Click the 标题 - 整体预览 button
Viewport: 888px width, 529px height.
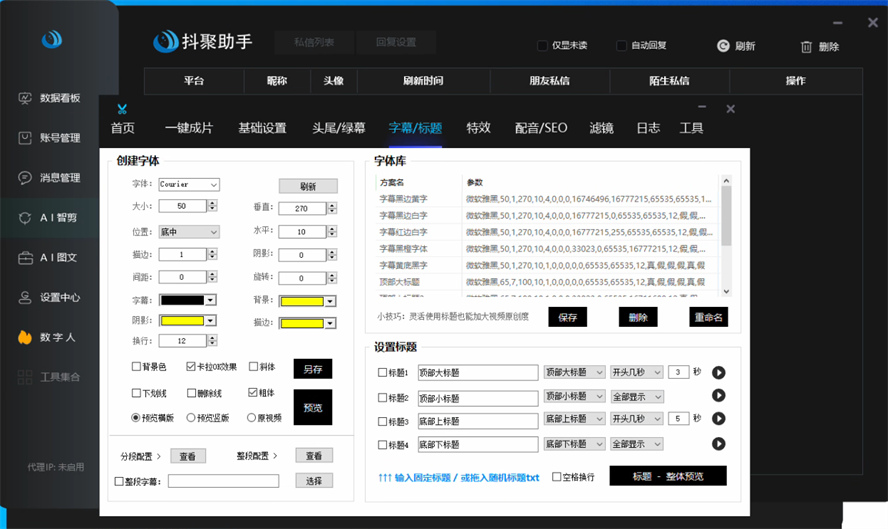click(x=668, y=476)
